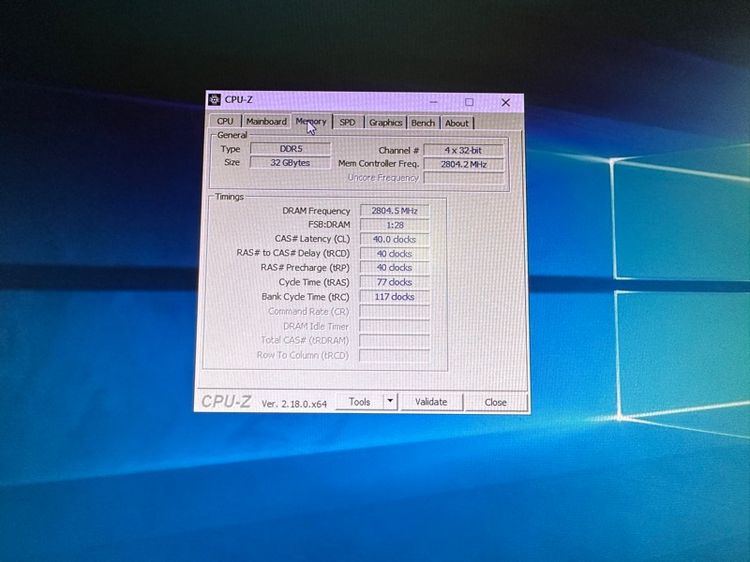750x562 pixels.
Task: Expand the Tools dropdown arrow
Action: click(x=390, y=401)
